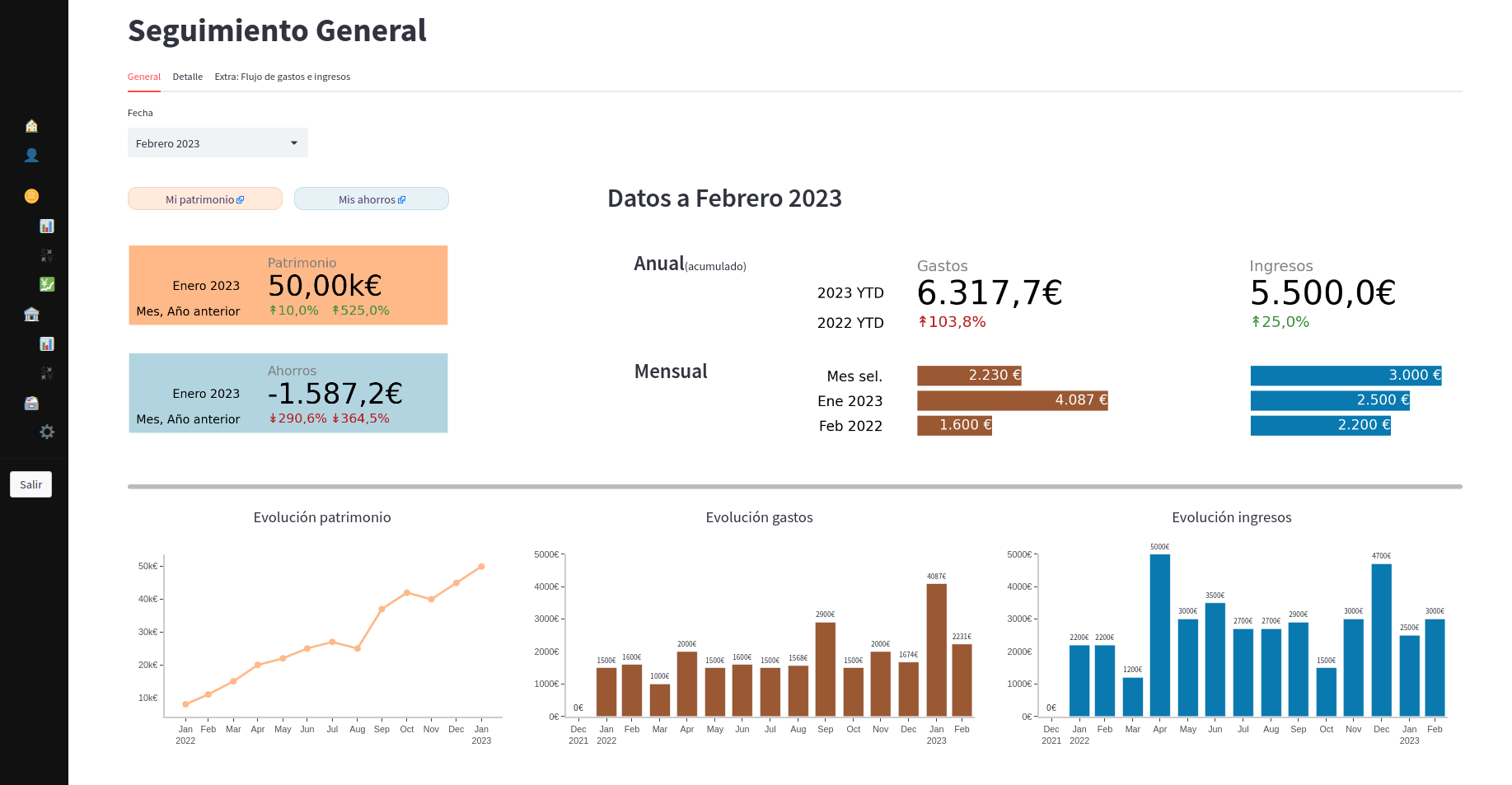The width and height of the screenshot is (1512, 785).
Task: Open the bank building section in sidebar
Action: (31, 314)
